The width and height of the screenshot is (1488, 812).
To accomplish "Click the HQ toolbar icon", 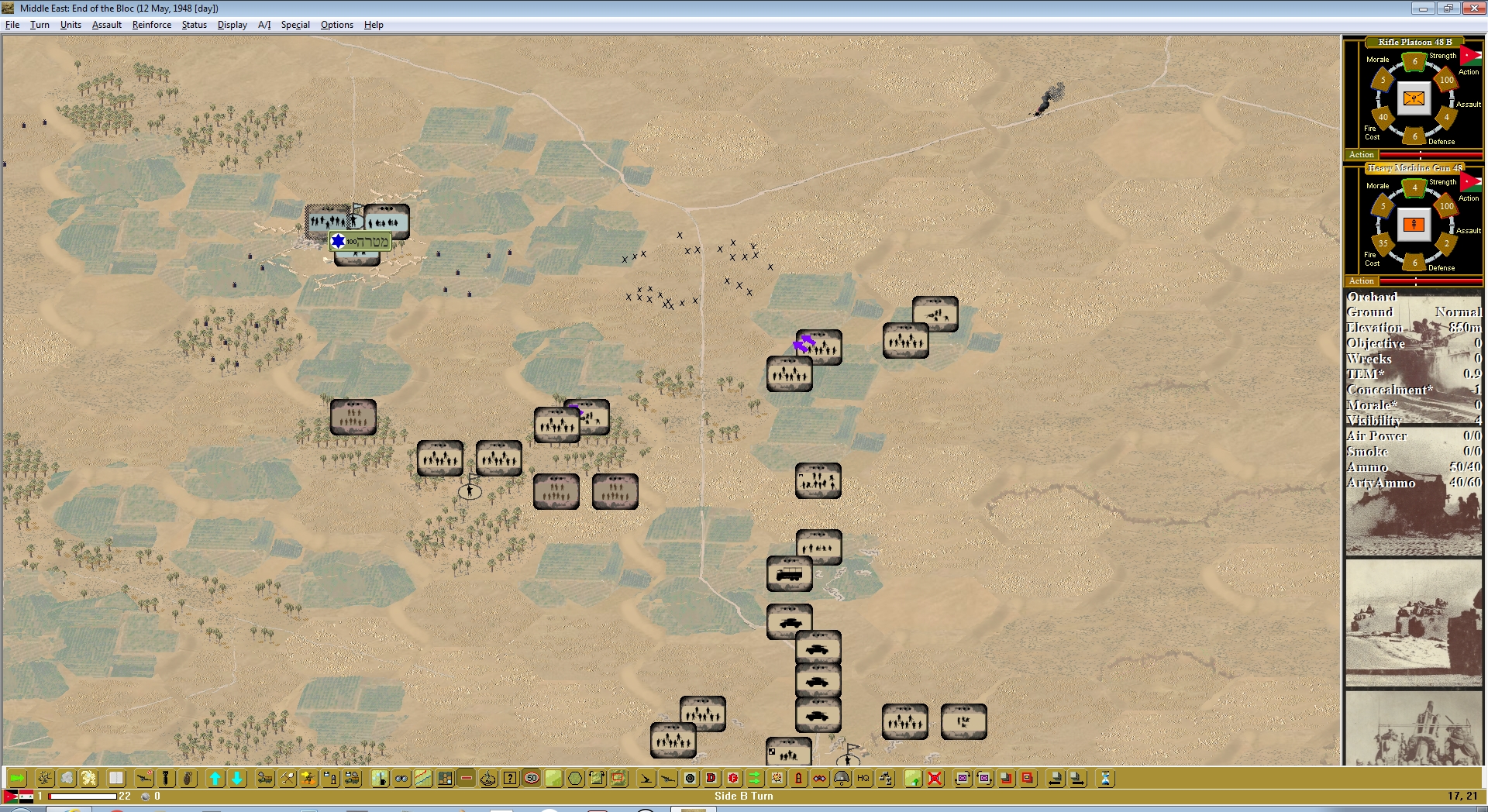I will click(863, 778).
